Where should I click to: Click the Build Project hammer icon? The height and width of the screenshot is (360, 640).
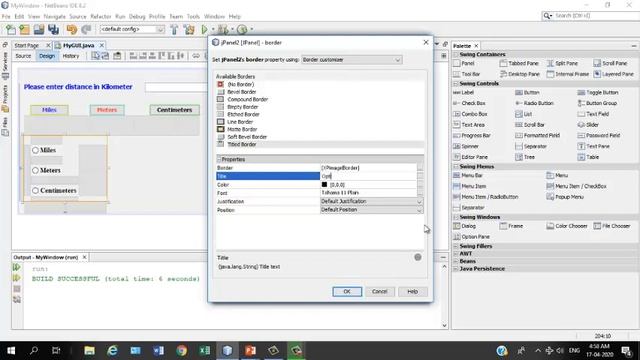click(x=174, y=29)
